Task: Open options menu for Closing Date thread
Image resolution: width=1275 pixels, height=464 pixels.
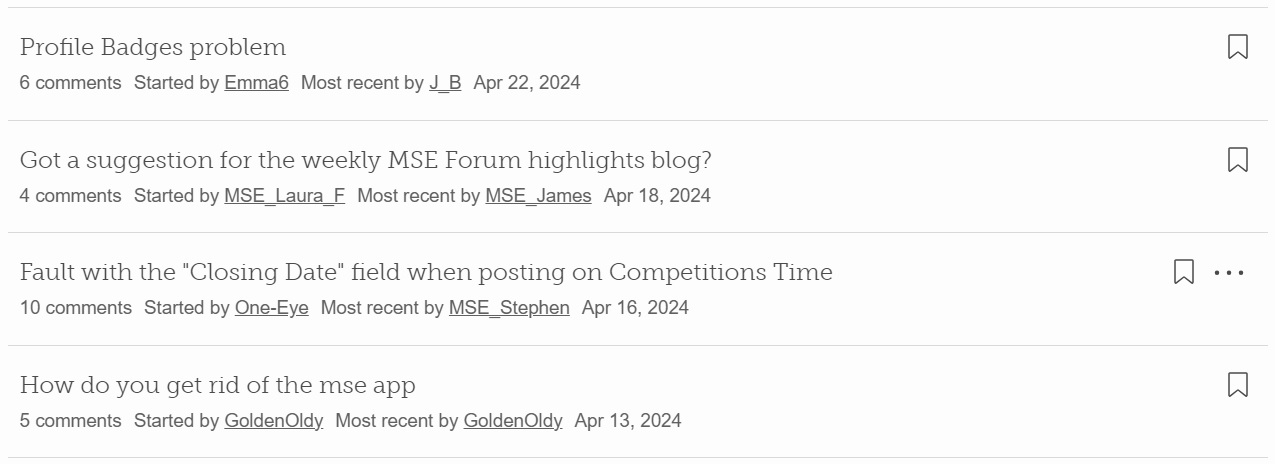Action: coord(1229,272)
